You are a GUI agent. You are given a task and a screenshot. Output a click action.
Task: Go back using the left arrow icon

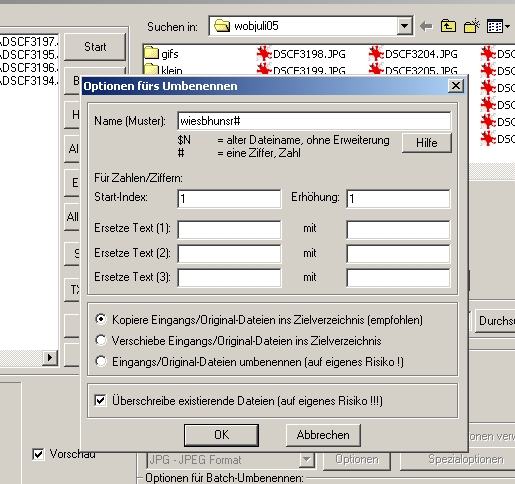[x=426, y=26]
